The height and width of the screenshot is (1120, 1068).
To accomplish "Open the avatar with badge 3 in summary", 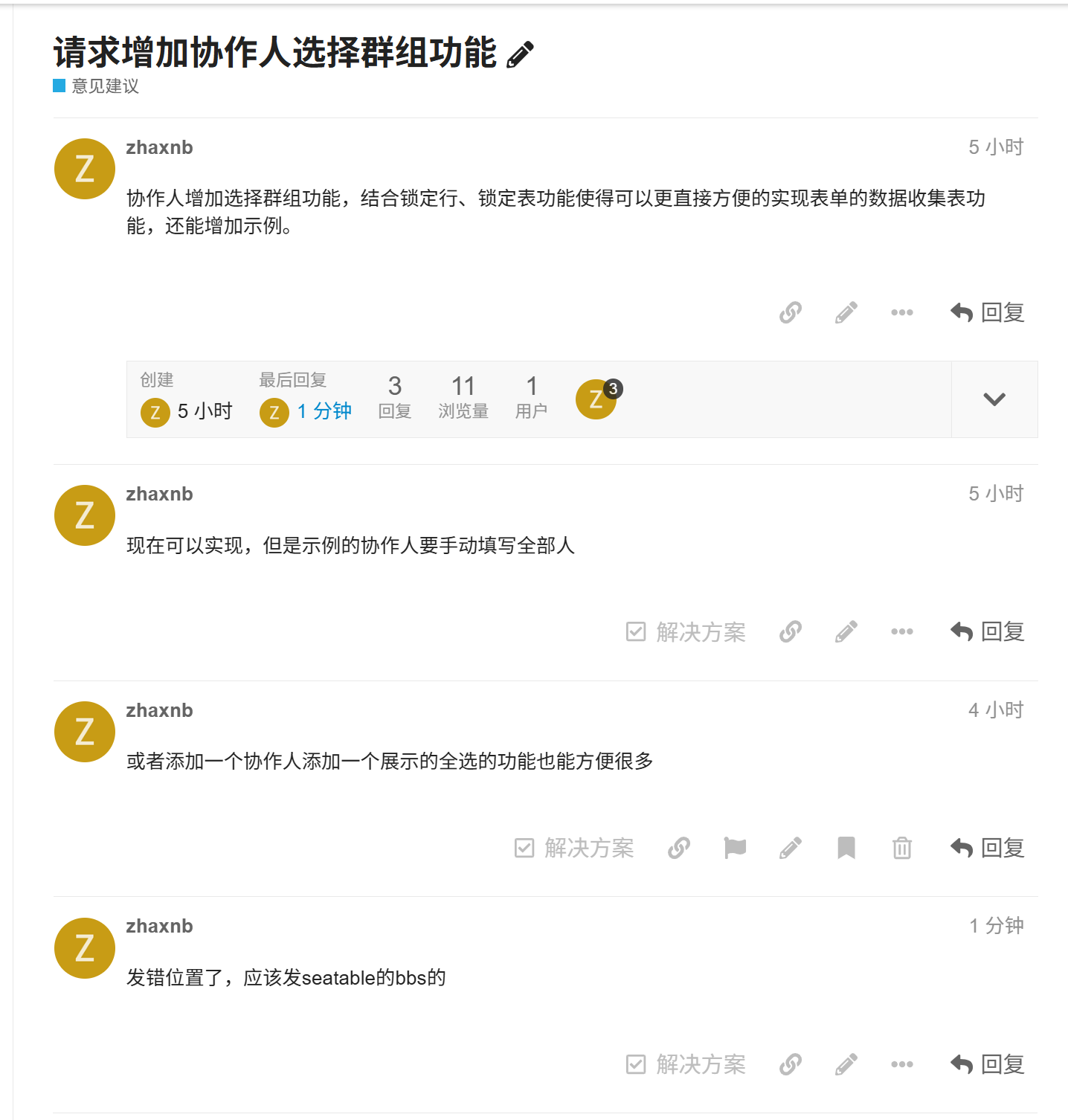I will (x=597, y=399).
